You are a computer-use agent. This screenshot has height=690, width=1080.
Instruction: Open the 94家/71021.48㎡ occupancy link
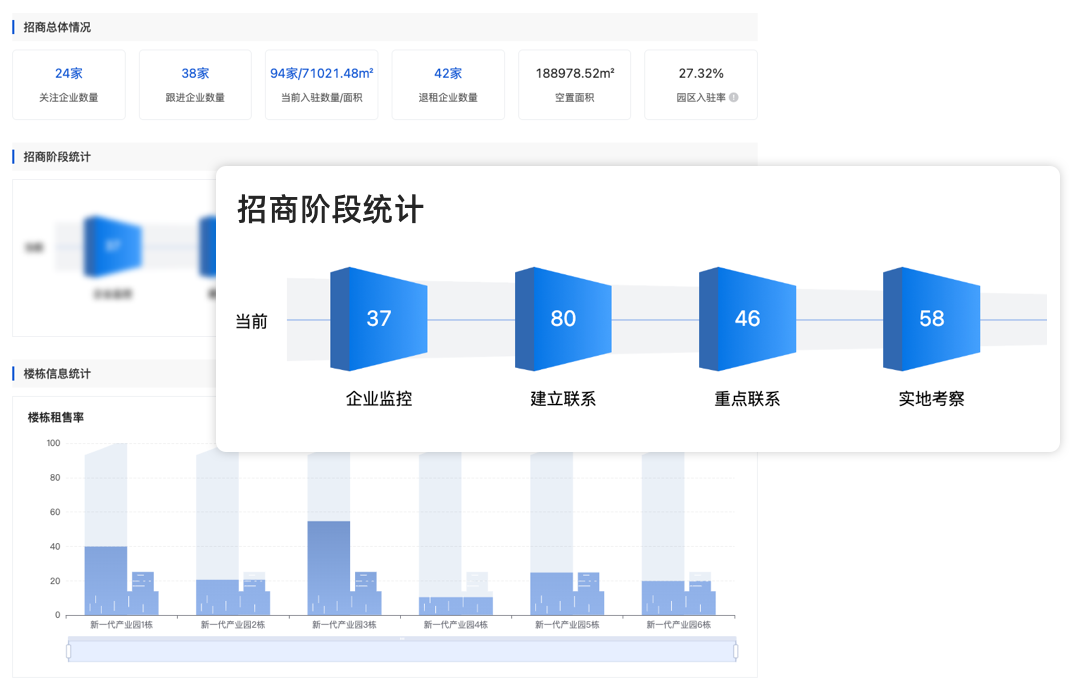coord(321,73)
